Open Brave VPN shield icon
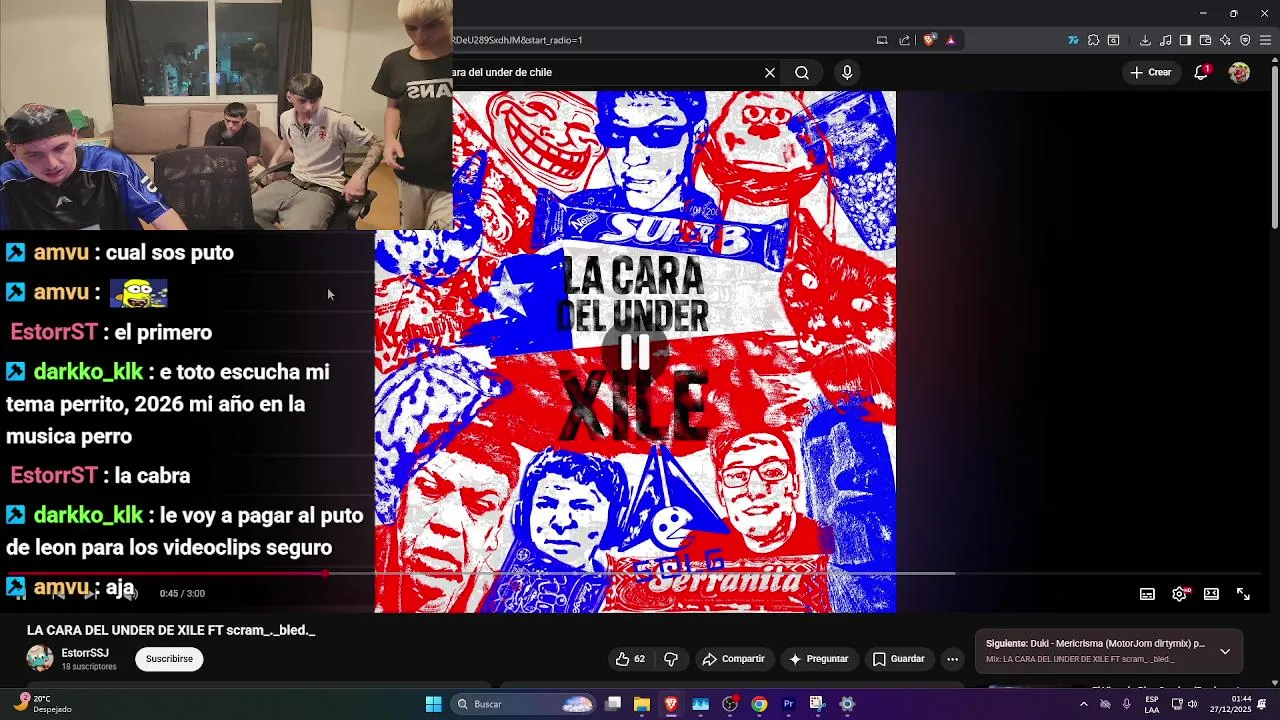Viewport: 1280px width, 720px height. (1245, 40)
